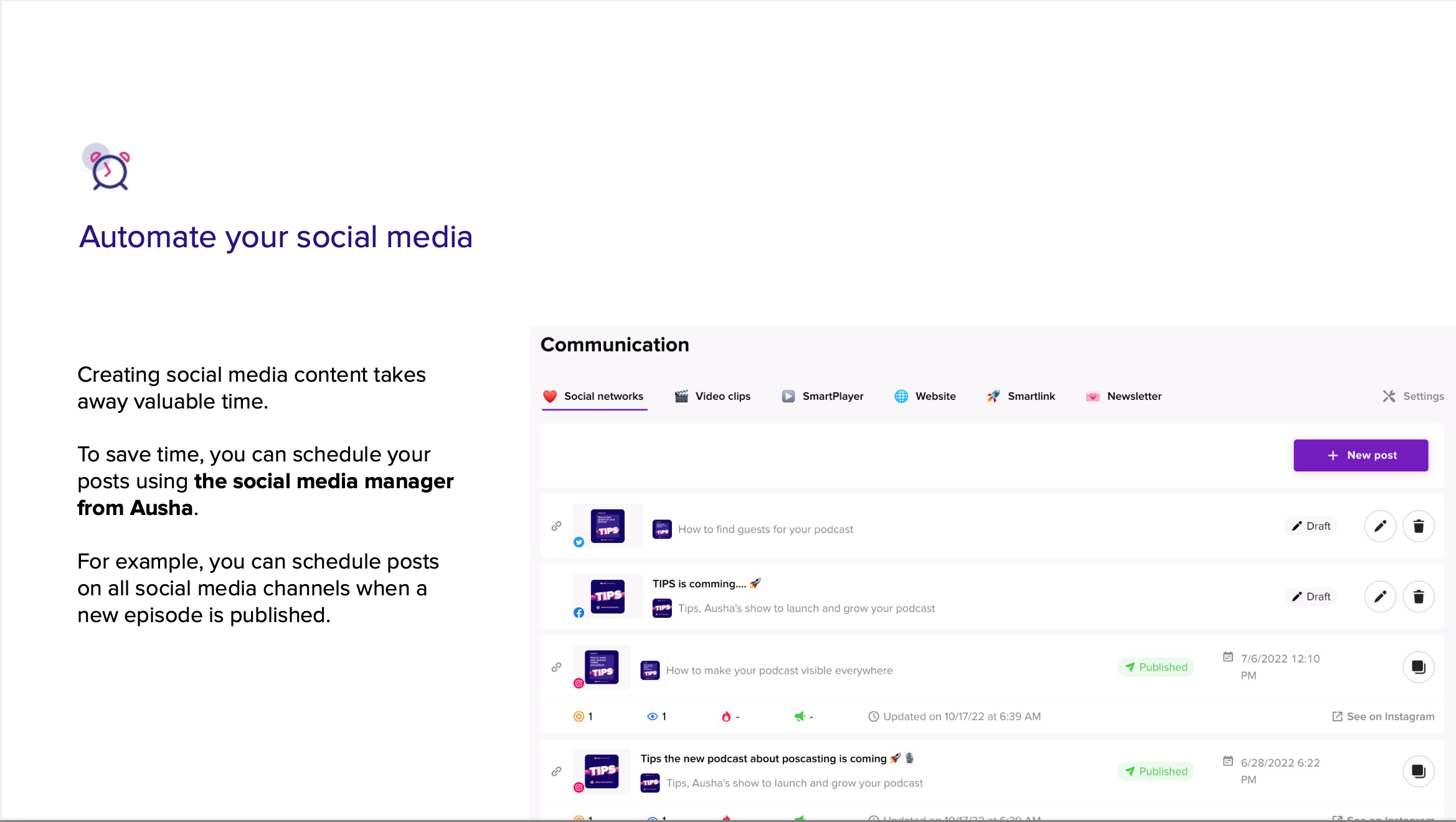Duplicate the 'How to make your podcast visible' post
Viewport: 1456px width, 822px height.
[1419, 667]
